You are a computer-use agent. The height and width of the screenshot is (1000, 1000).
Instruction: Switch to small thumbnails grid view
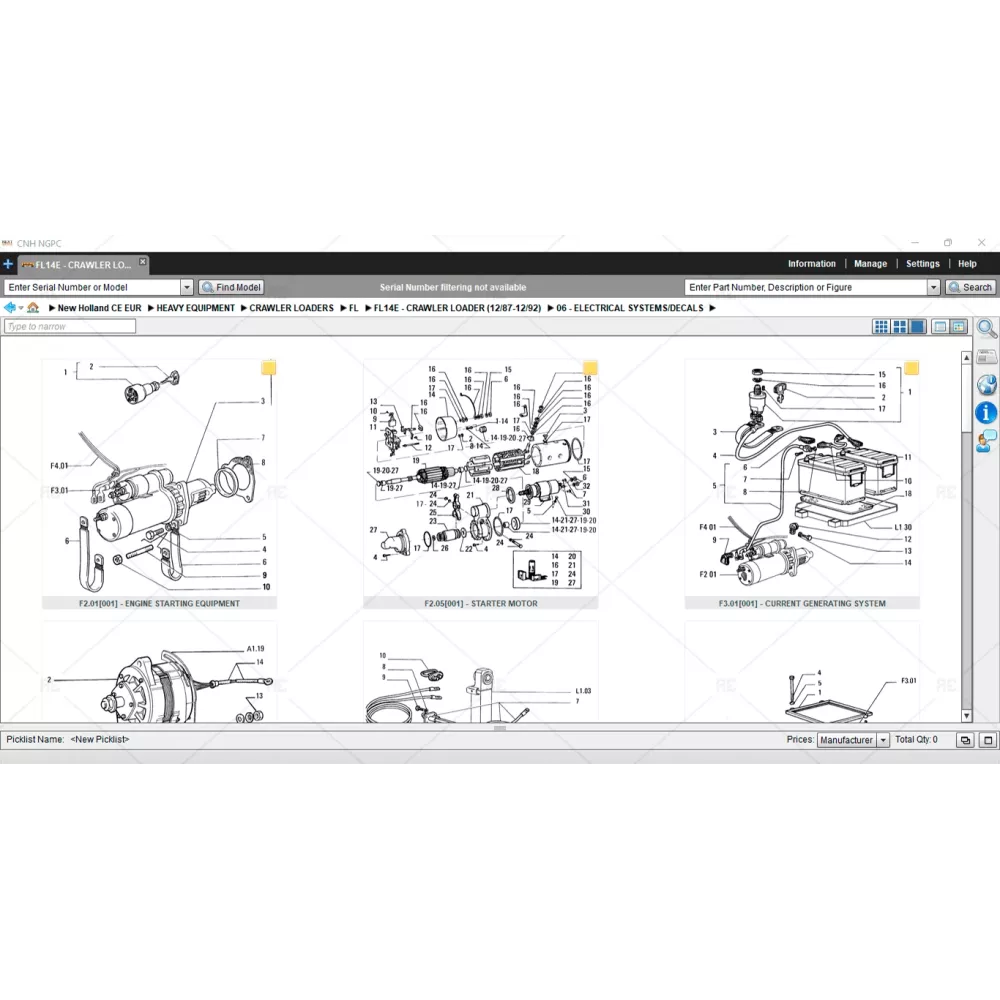pyautogui.click(x=881, y=327)
